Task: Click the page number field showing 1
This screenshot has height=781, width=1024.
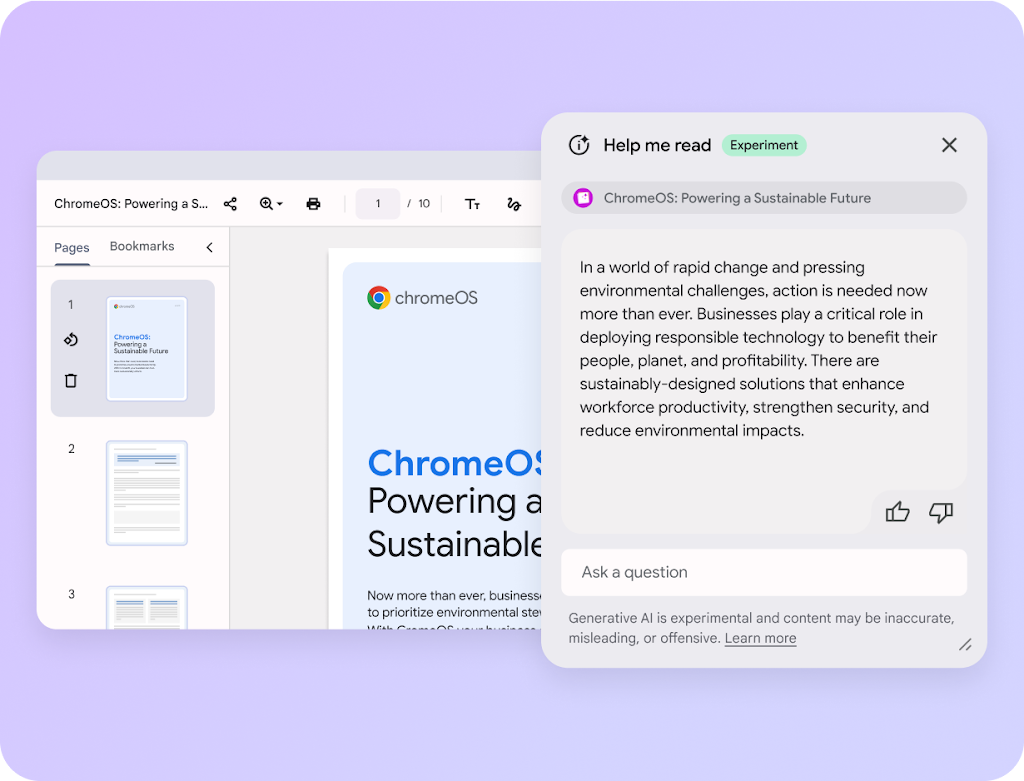Action: pos(377,204)
